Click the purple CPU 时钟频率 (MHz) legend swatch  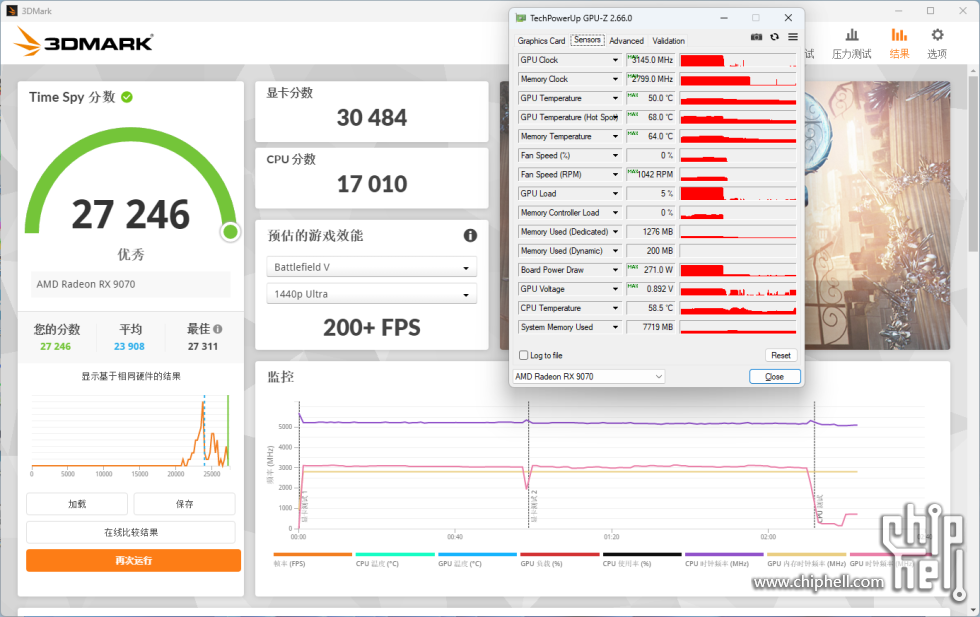tap(724, 554)
